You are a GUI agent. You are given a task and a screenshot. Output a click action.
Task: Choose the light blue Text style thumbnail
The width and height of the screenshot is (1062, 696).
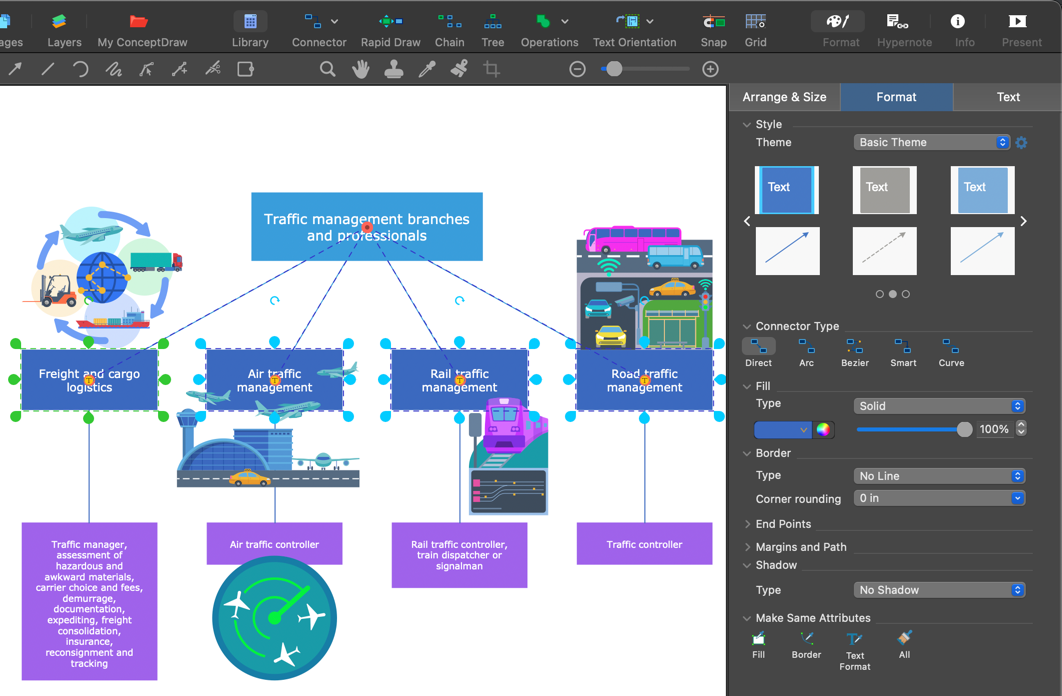click(982, 190)
